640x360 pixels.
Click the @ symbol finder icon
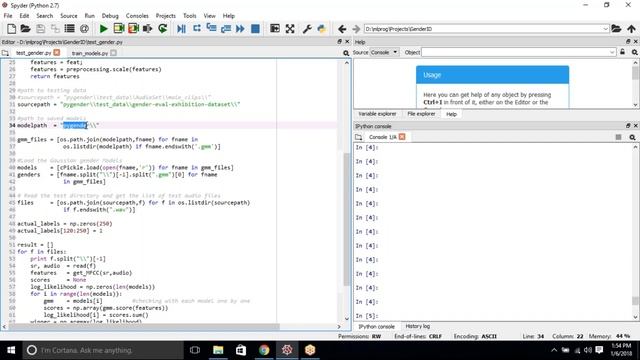pos(84,29)
